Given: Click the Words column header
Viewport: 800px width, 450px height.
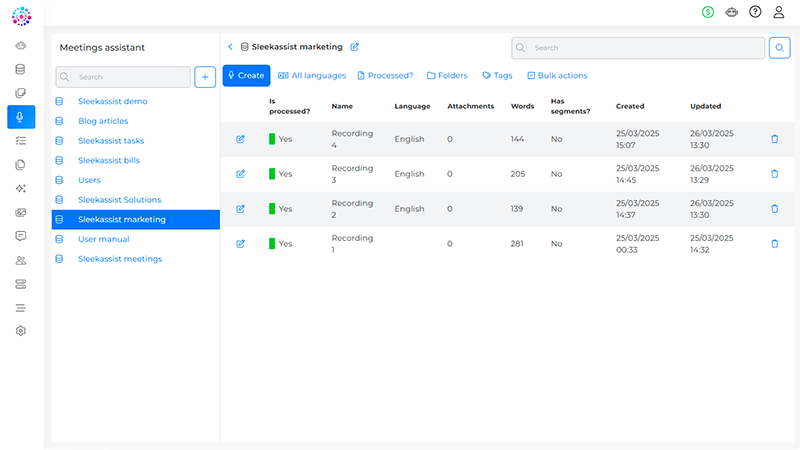Looking at the screenshot, I should pos(522,106).
